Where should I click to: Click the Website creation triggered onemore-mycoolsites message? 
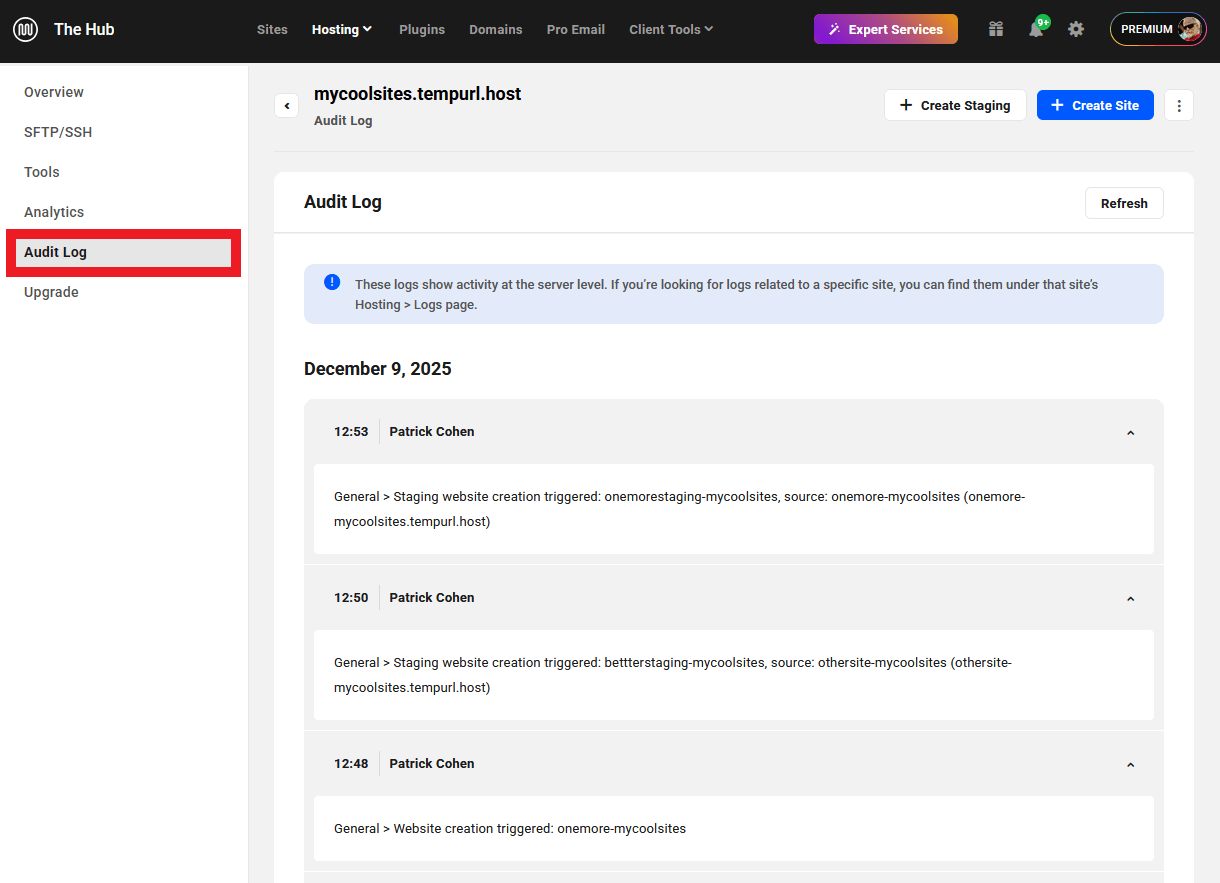[x=510, y=828]
